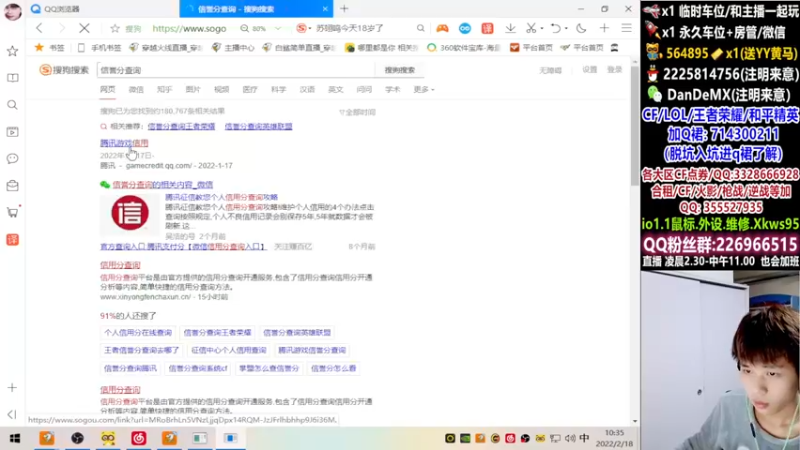
Task: Switch to the 微信 search tab
Action: pyautogui.click(x=136, y=89)
